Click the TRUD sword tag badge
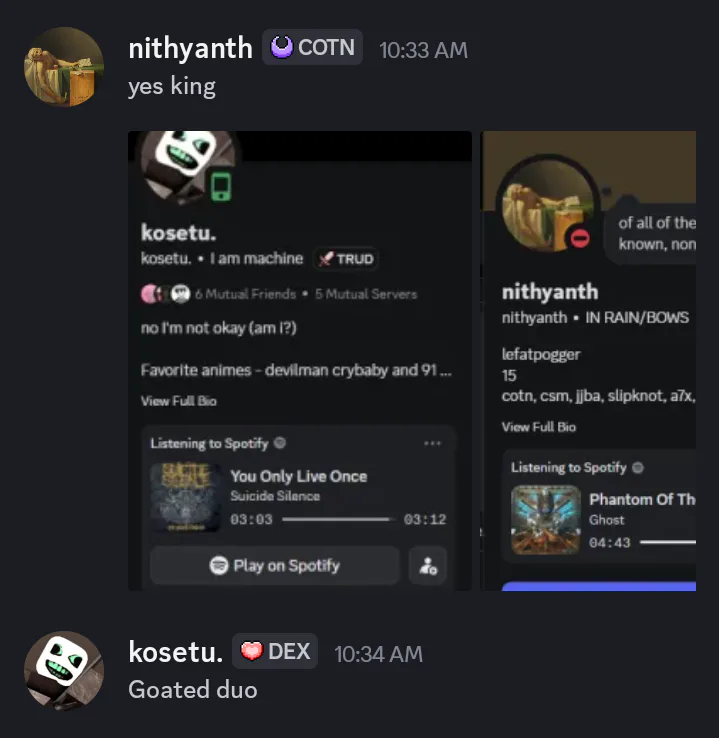Image resolution: width=719 pixels, height=738 pixels. [x=346, y=259]
